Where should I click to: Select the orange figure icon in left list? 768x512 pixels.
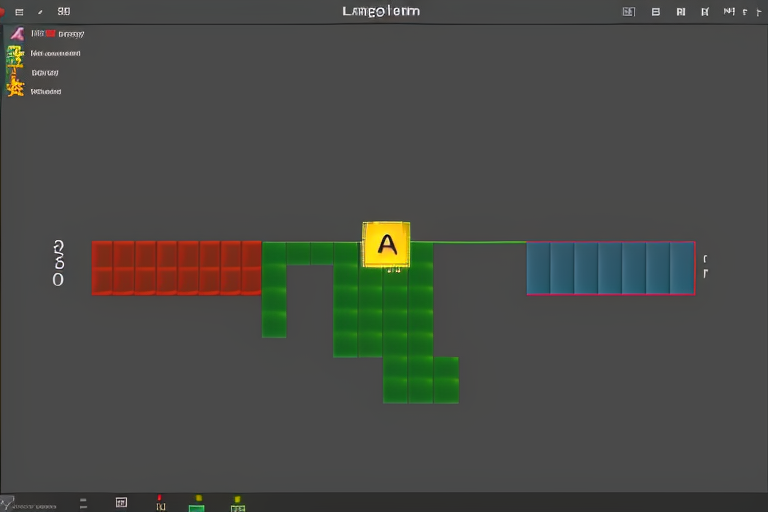[x=15, y=89]
